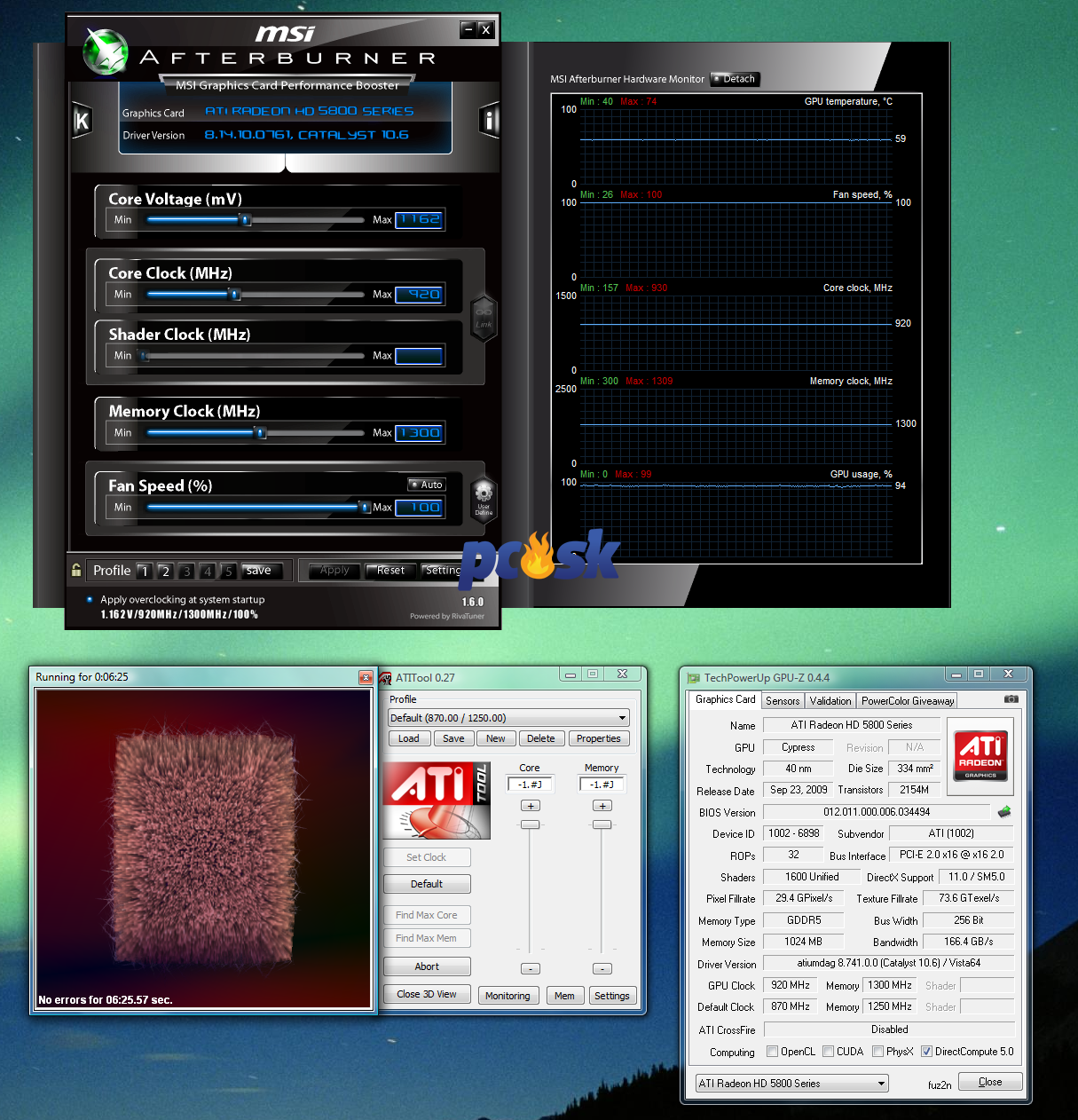Uncheck the DirectCompute 5.0 checkbox

click(x=926, y=1052)
